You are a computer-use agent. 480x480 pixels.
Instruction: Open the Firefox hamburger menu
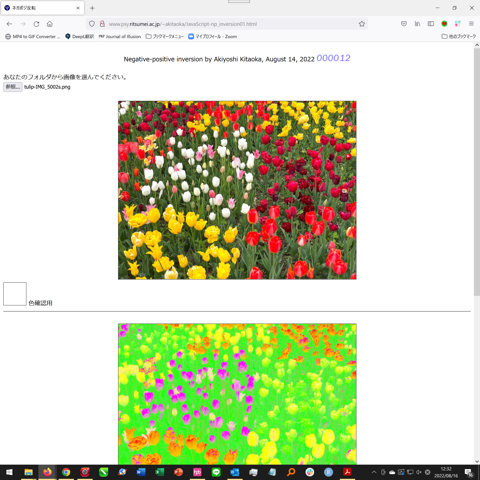point(471,24)
